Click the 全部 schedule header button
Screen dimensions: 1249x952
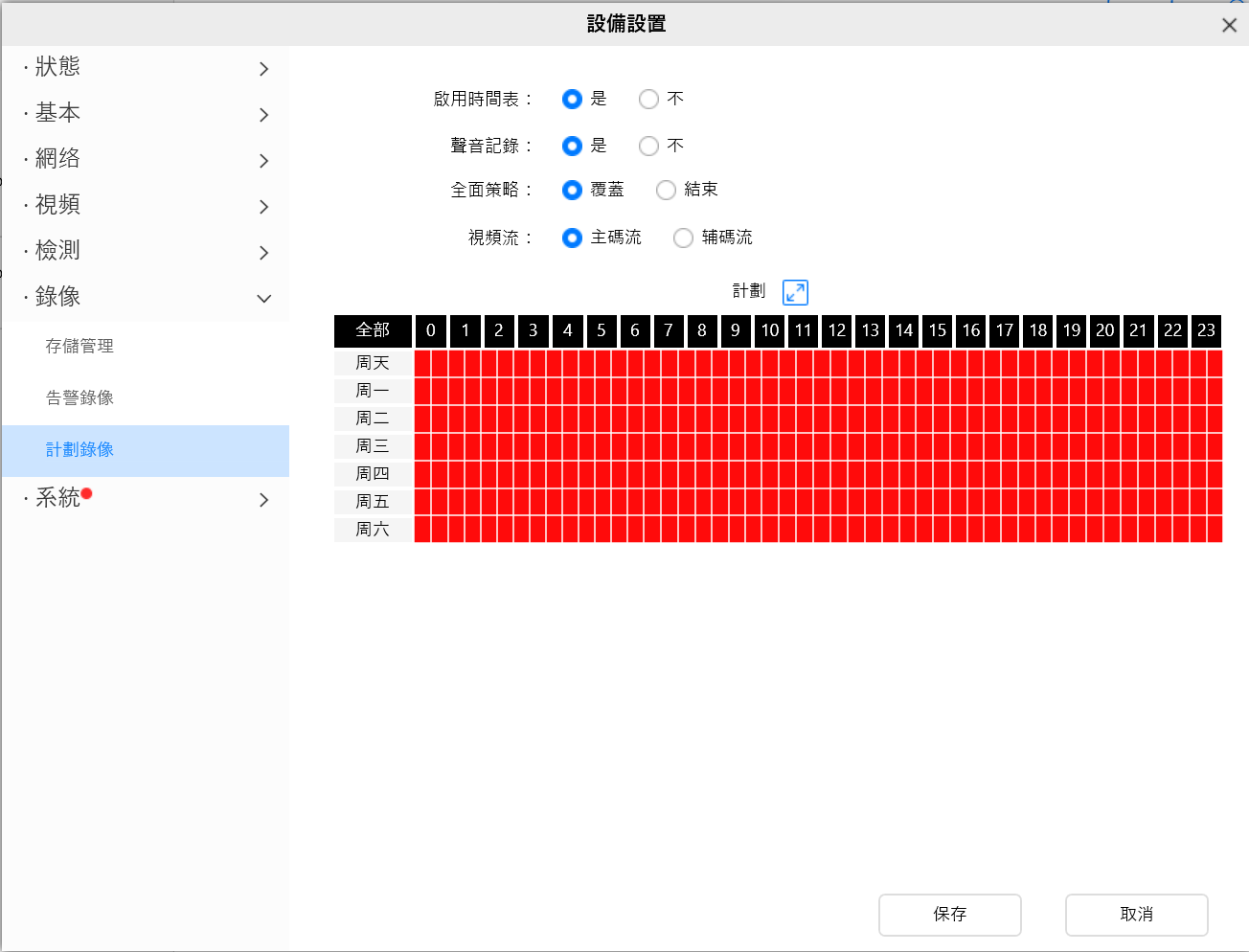tap(373, 330)
